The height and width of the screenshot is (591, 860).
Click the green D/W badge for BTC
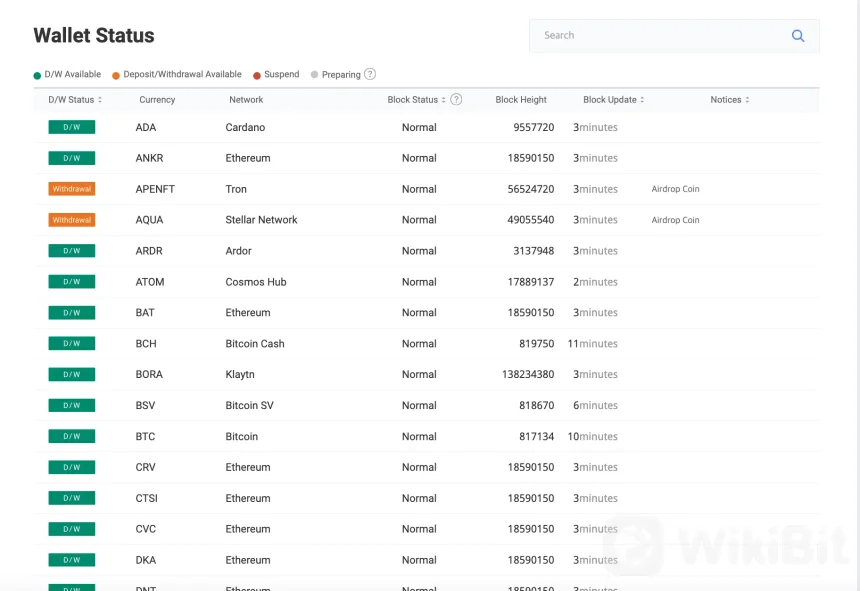72,436
